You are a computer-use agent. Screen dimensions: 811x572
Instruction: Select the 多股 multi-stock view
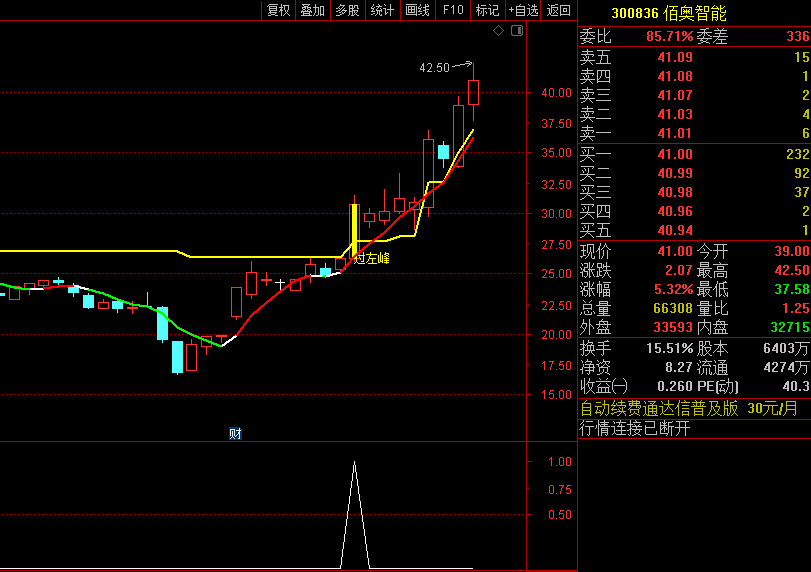click(x=348, y=10)
